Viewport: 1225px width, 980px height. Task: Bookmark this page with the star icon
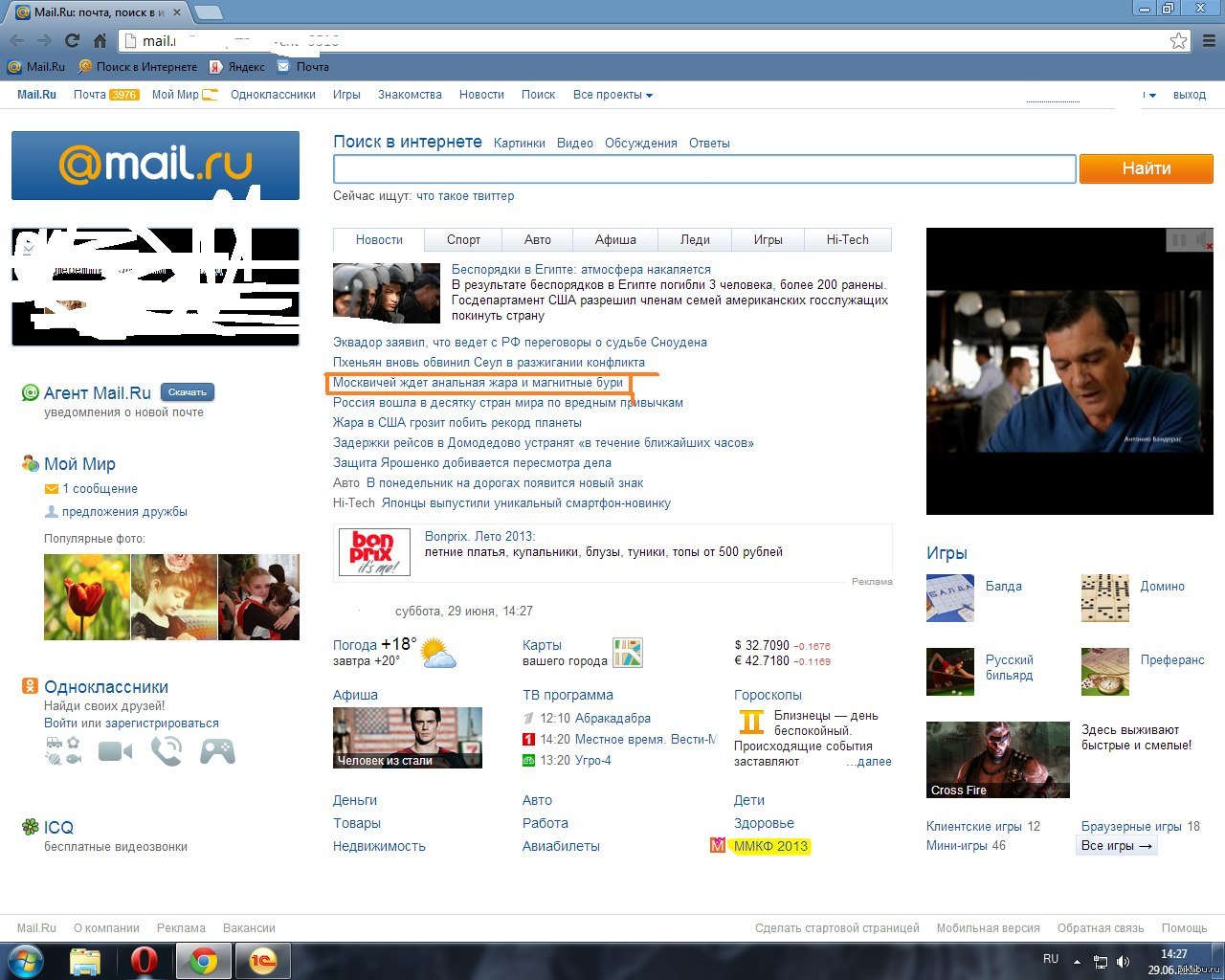[x=1179, y=40]
